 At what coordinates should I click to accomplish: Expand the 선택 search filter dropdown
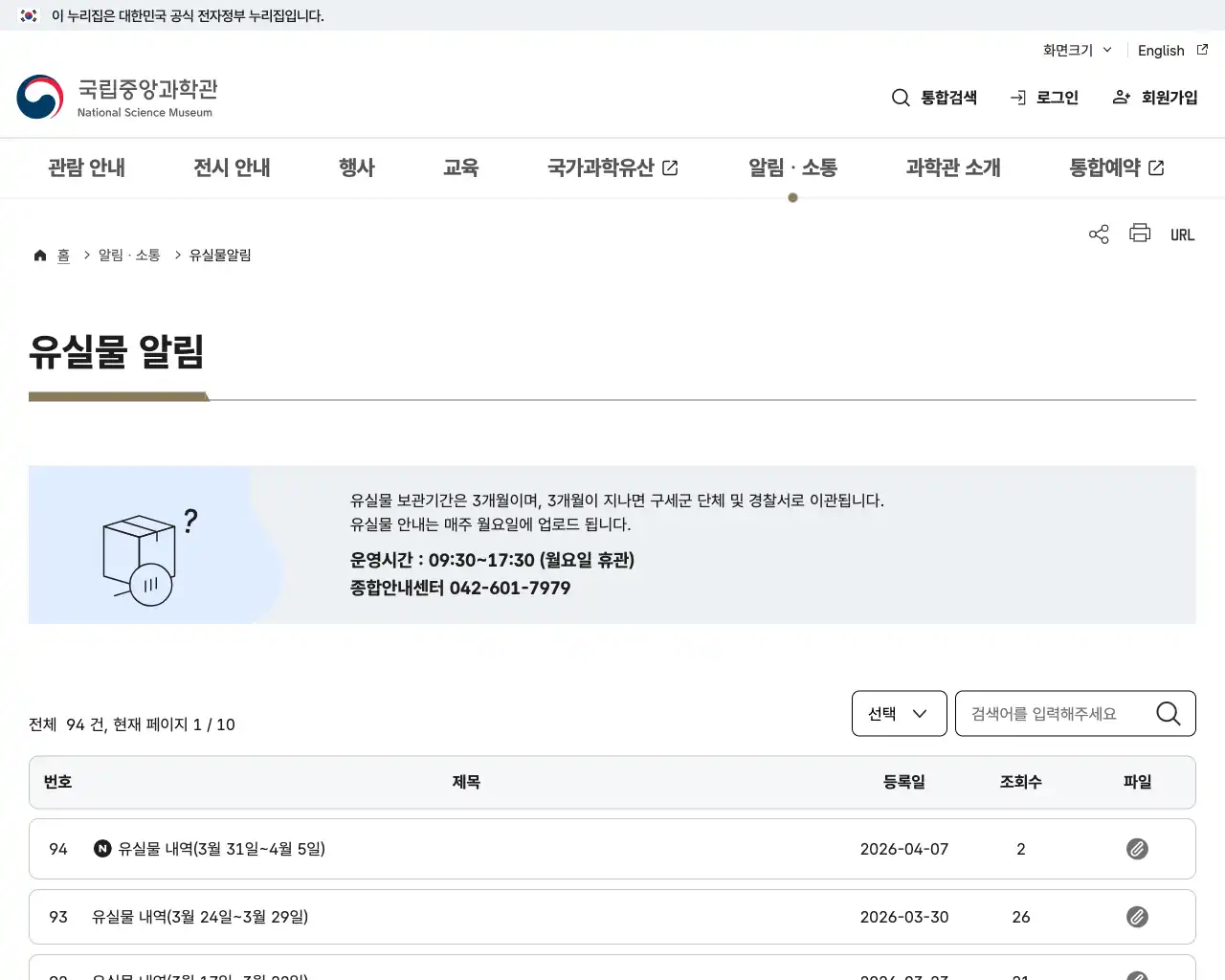[898, 713]
